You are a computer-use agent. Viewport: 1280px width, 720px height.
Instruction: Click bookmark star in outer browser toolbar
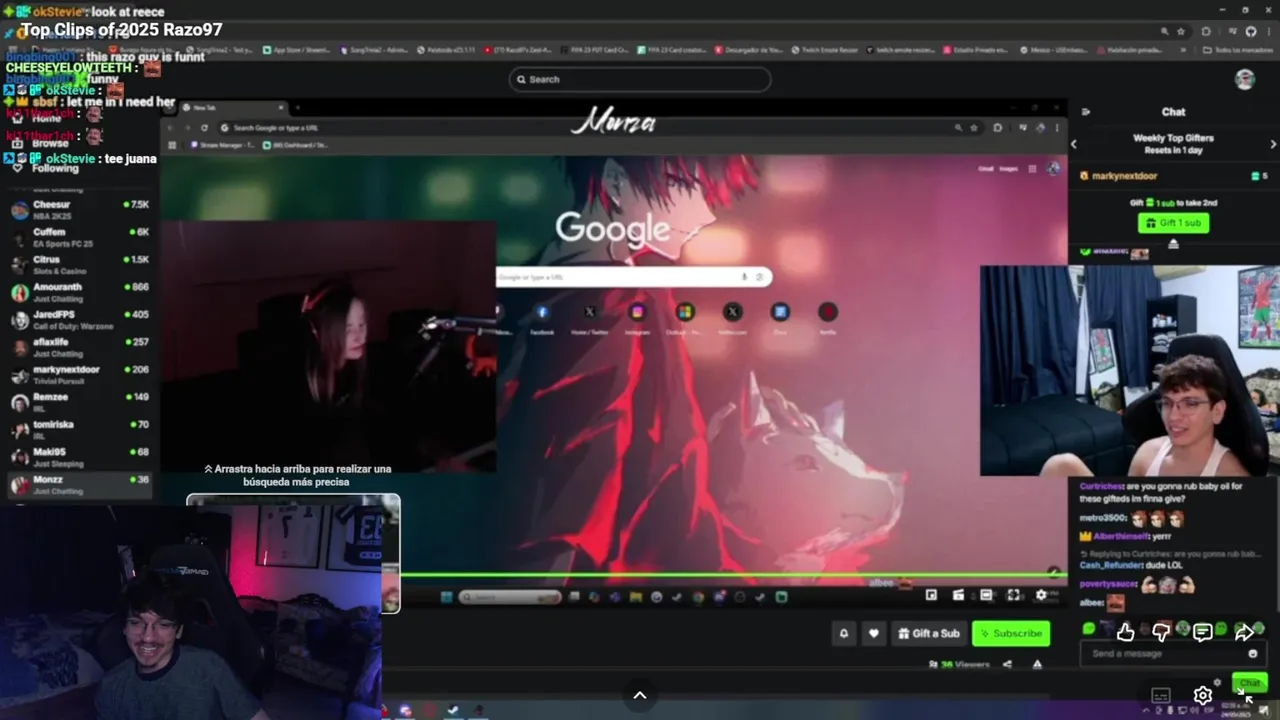1181,32
